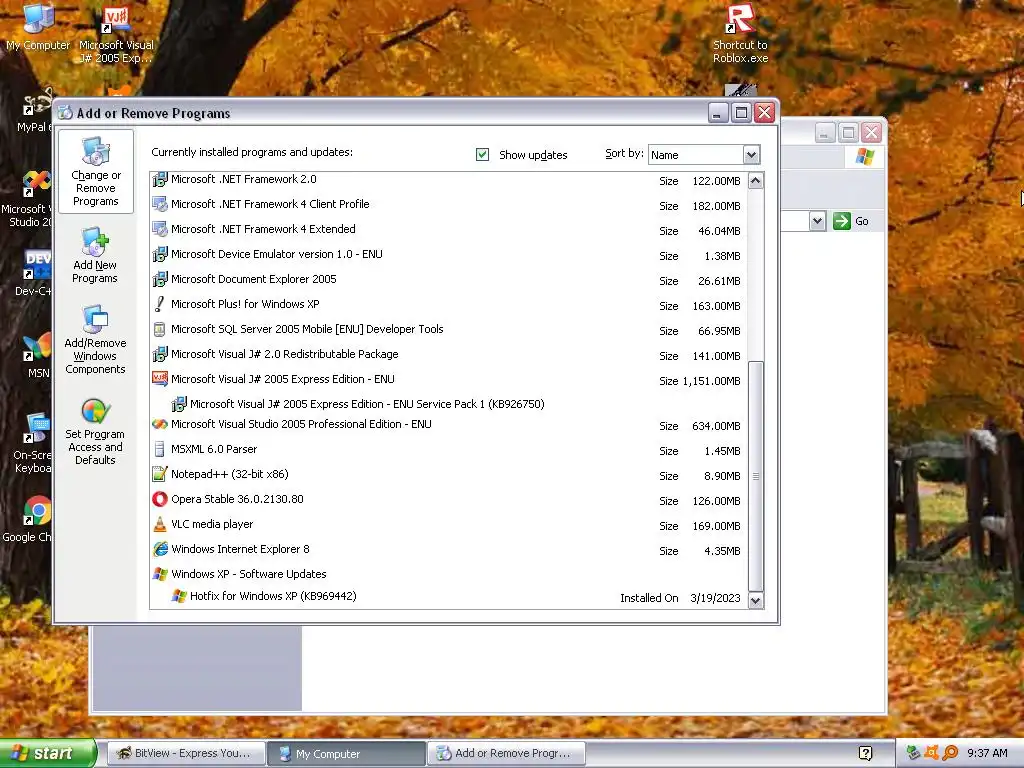
Task: Select Shortcut to Roblox.exe desktop icon
Action: pyautogui.click(x=740, y=34)
